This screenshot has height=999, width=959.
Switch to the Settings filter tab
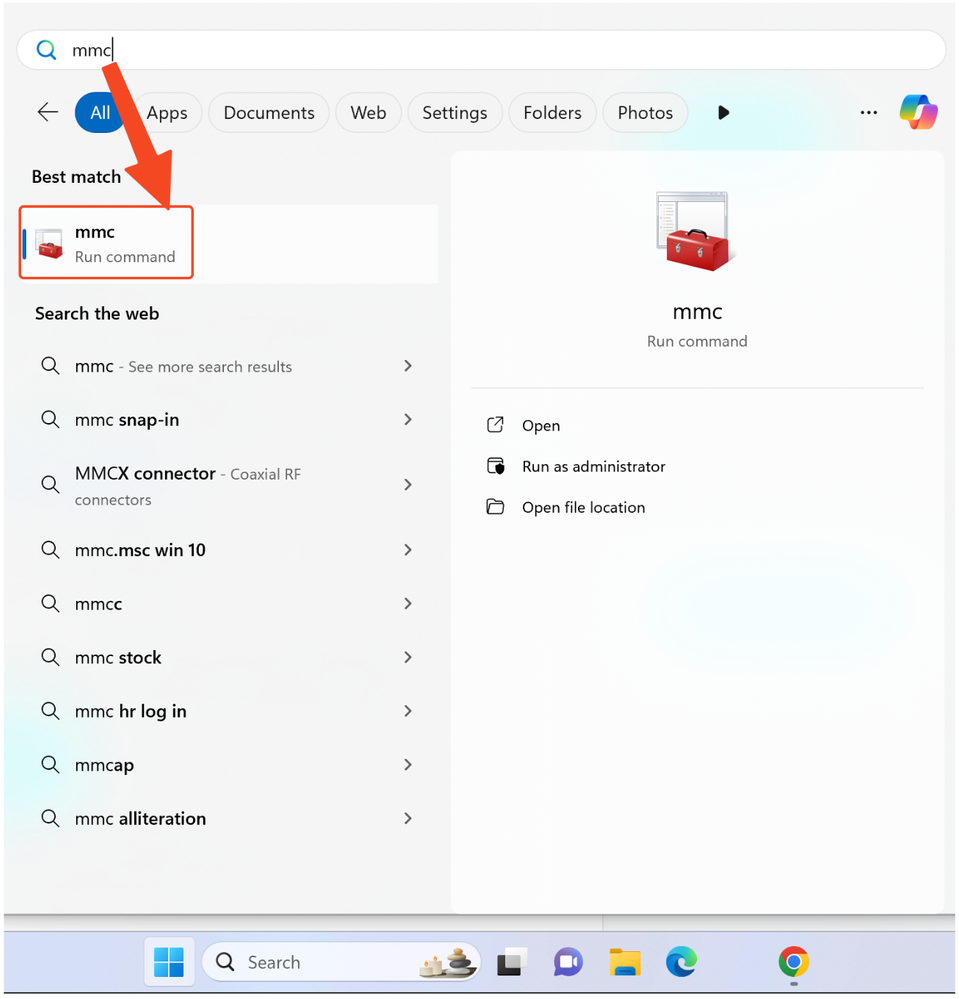pos(455,113)
